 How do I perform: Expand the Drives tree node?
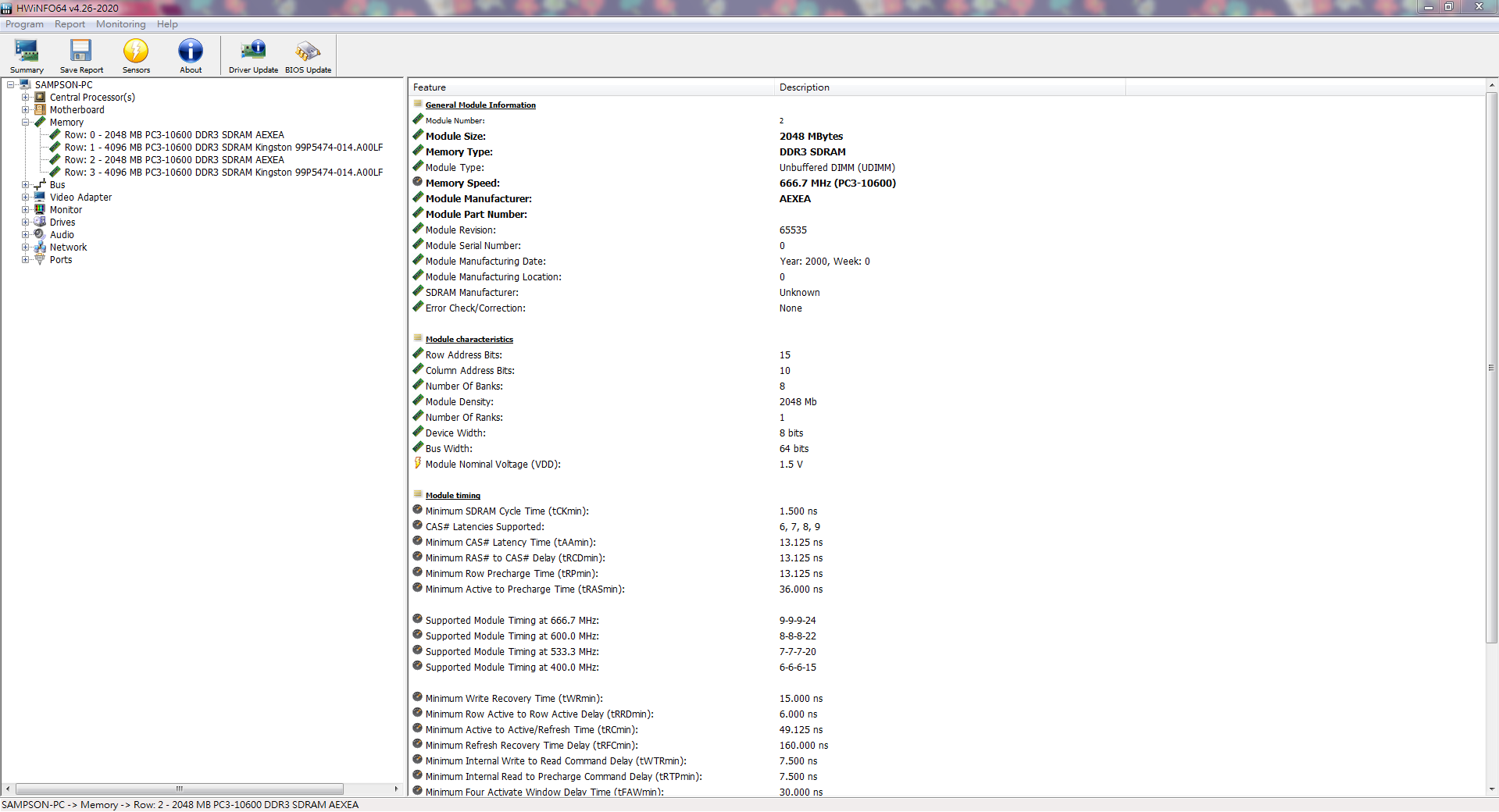click(x=25, y=223)
